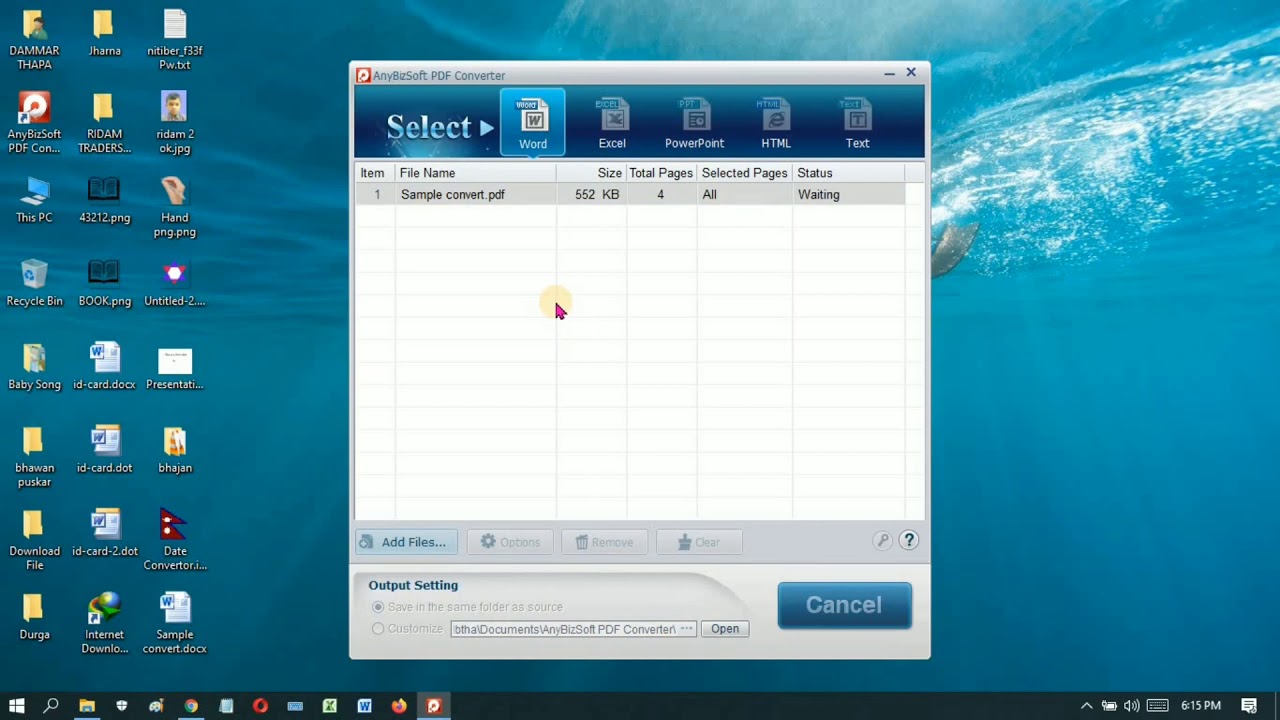This screenshot has height=720, width=1280.
Task: Click the wrench key registration icon
Action: [x=882, y=541]
